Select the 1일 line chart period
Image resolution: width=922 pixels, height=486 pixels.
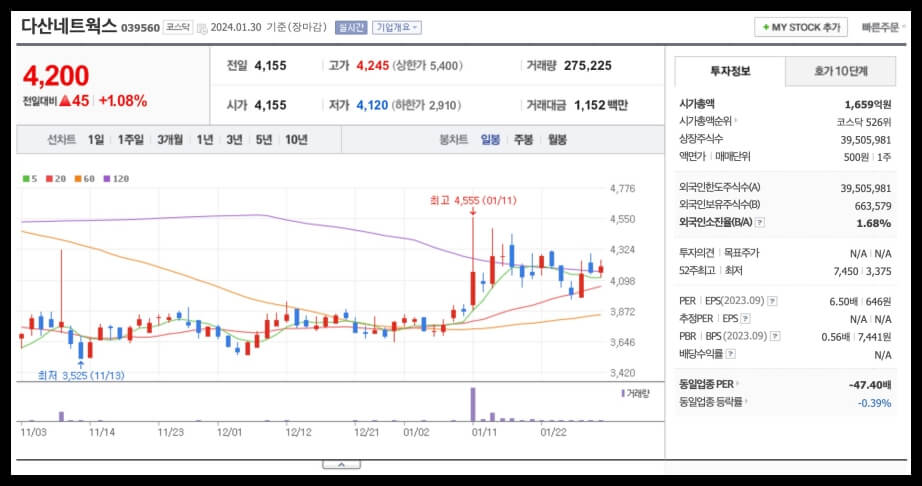pos(96,140)
